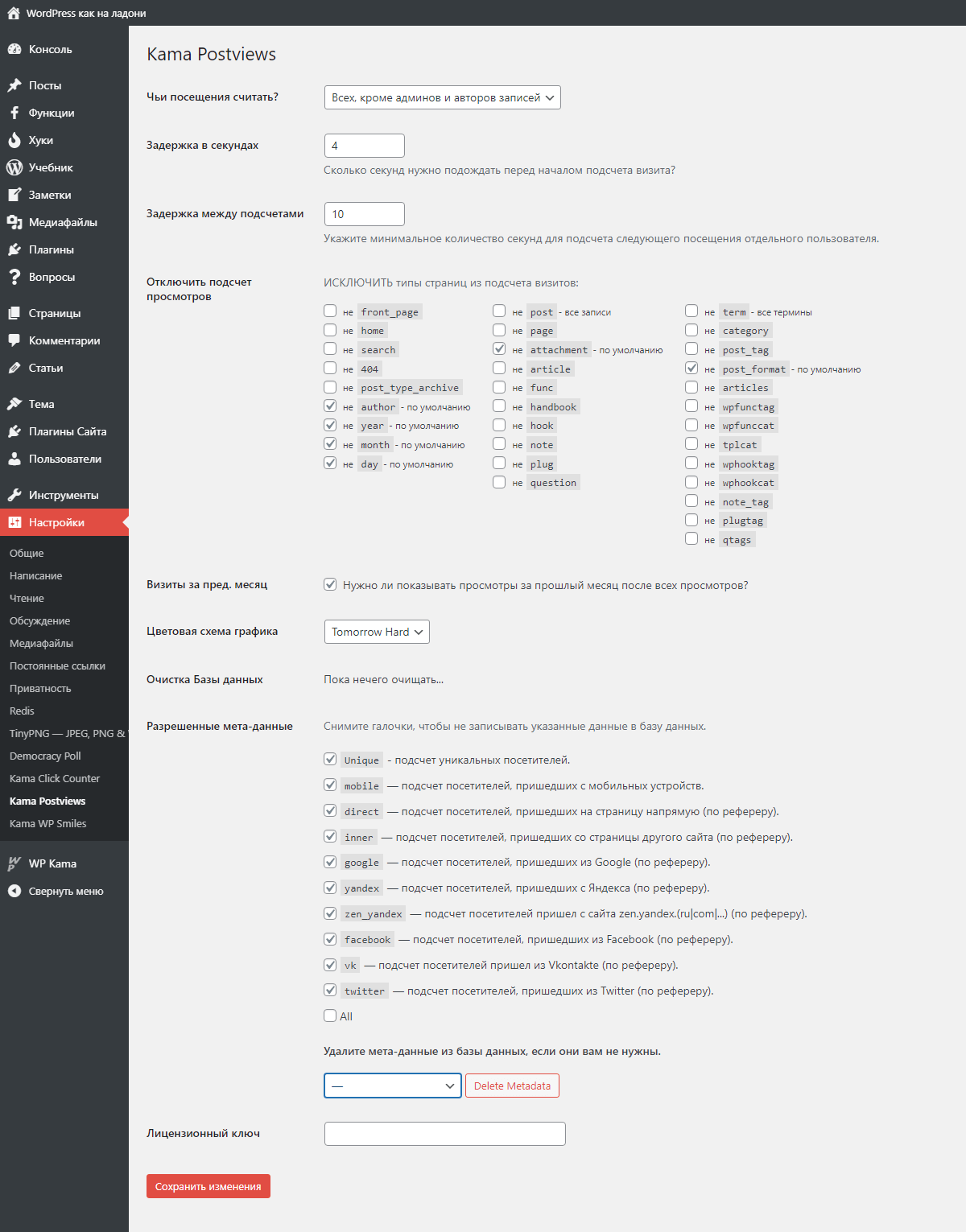Open Kama Click Counter settings submenu

[55, 778]
